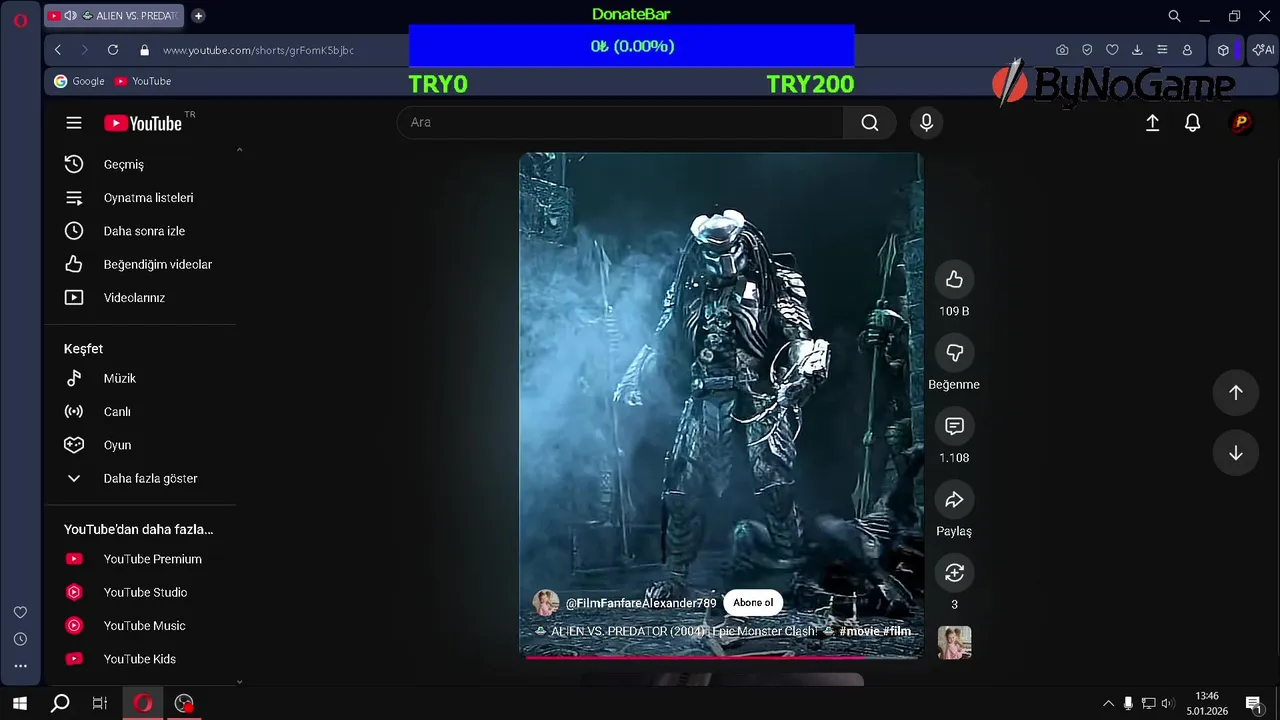This screenshot has height=720, width=1280.
Task: Go to previous Short with up arrow
Action: 1236,393
